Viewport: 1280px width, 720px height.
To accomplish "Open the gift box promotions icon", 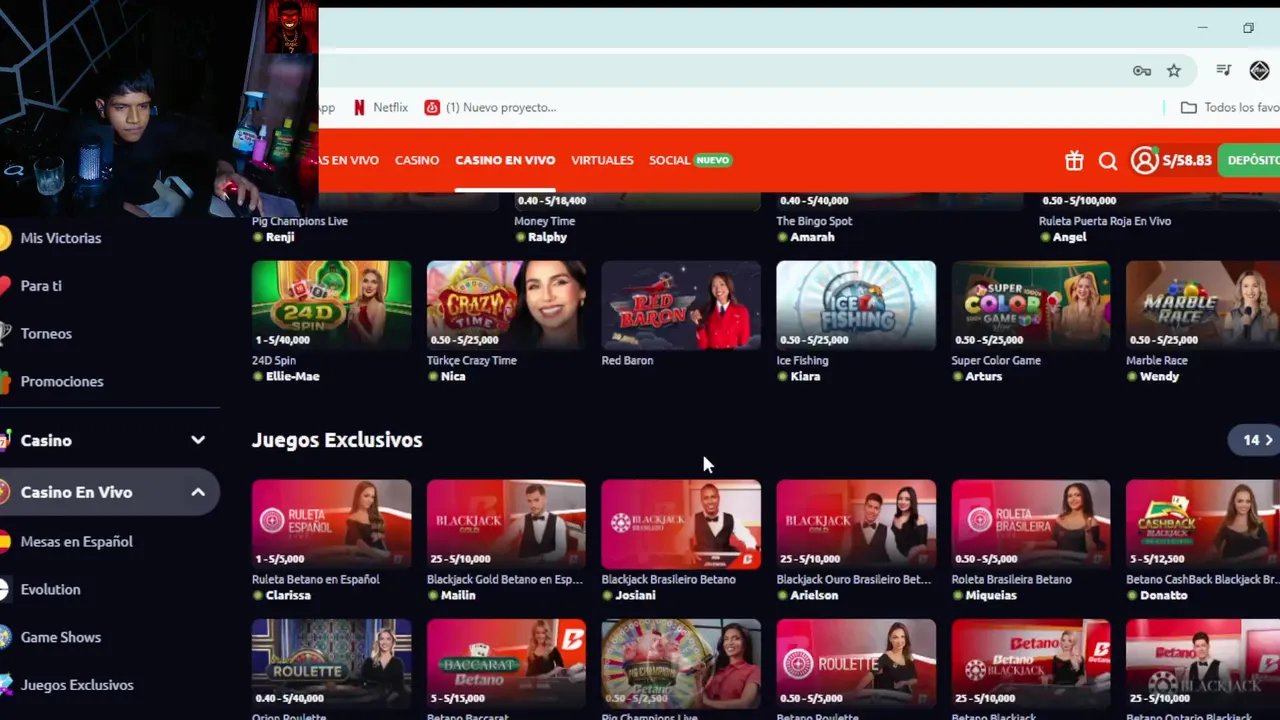I will click(1074, 161).
